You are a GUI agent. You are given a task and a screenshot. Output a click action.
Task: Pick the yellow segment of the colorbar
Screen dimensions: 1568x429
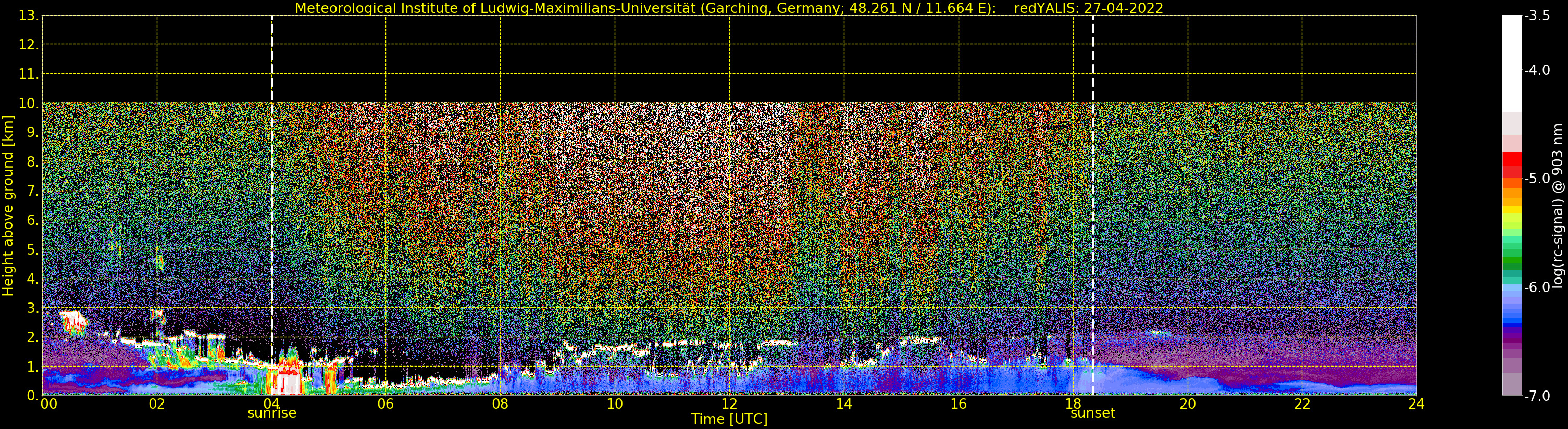coord(1511,210)
